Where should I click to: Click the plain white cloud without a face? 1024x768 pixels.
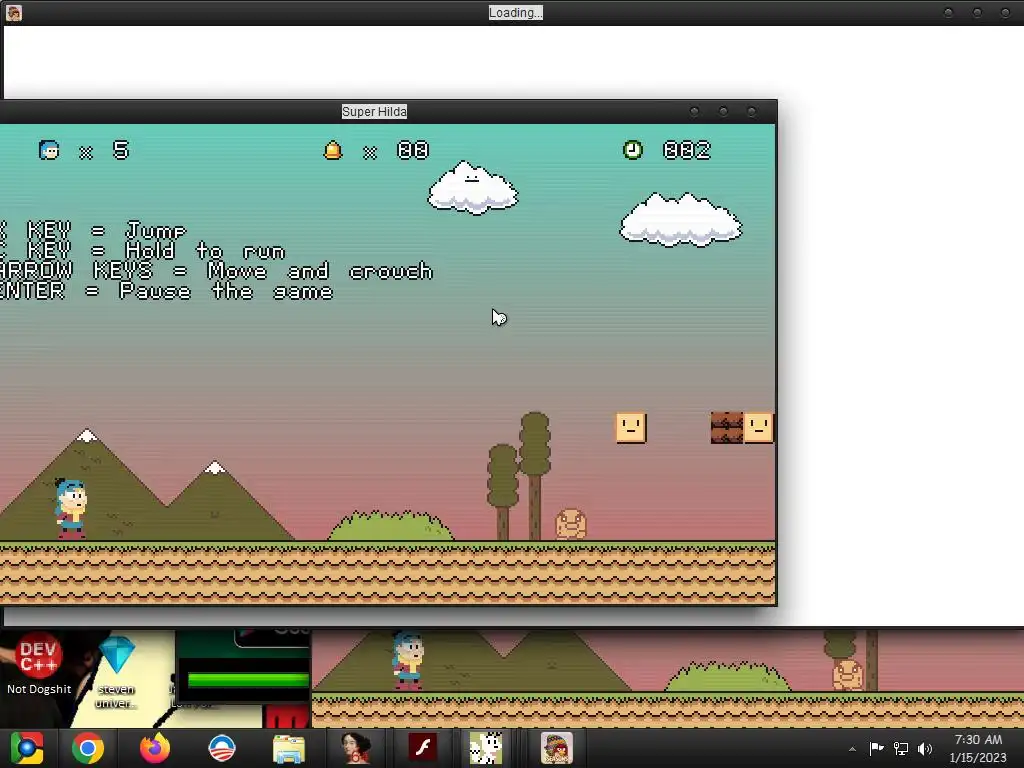[680, 220]
